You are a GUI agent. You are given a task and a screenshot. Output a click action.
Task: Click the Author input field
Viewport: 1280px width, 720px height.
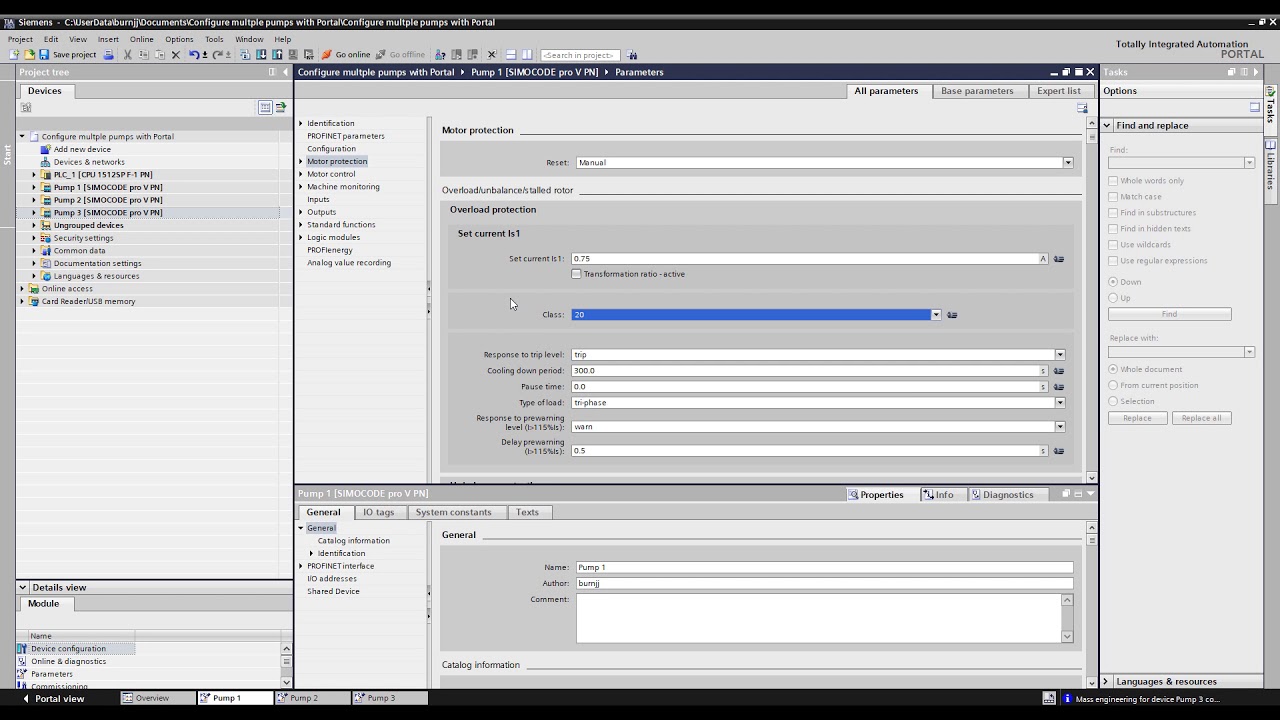coord(824,583)
